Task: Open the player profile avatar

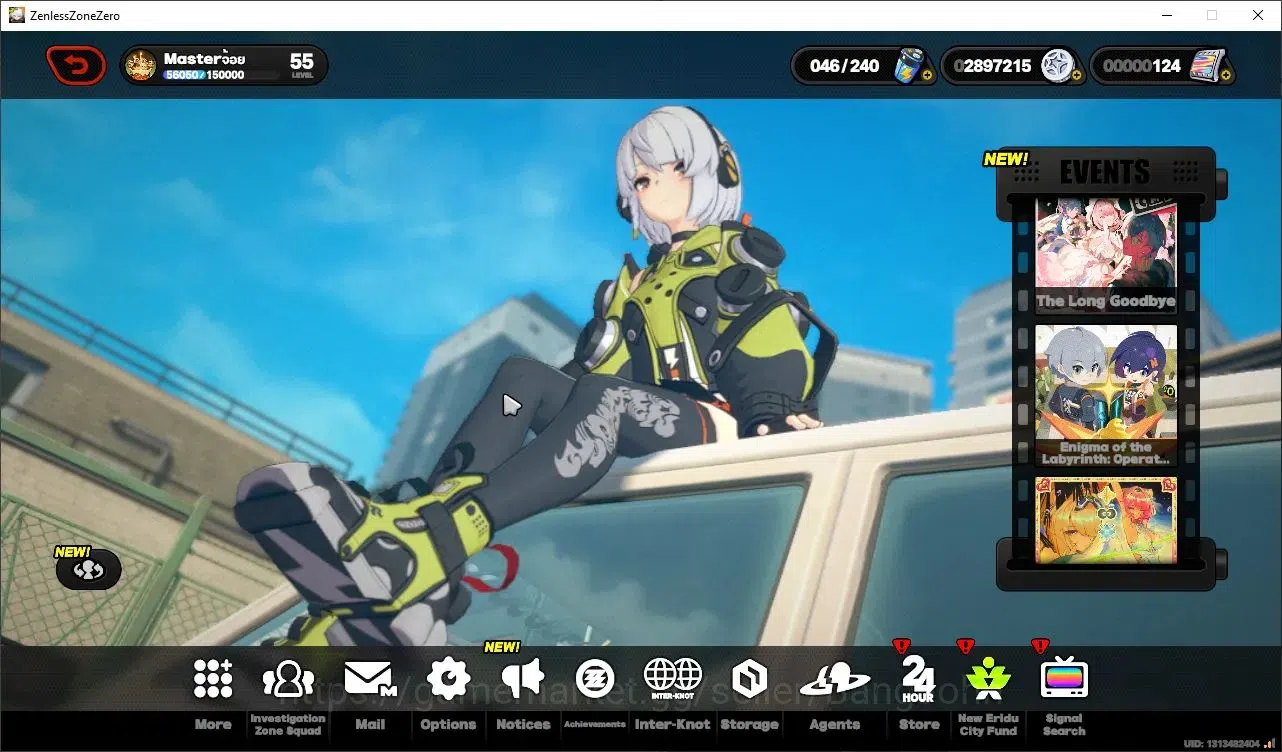Action: pos(141,66)
